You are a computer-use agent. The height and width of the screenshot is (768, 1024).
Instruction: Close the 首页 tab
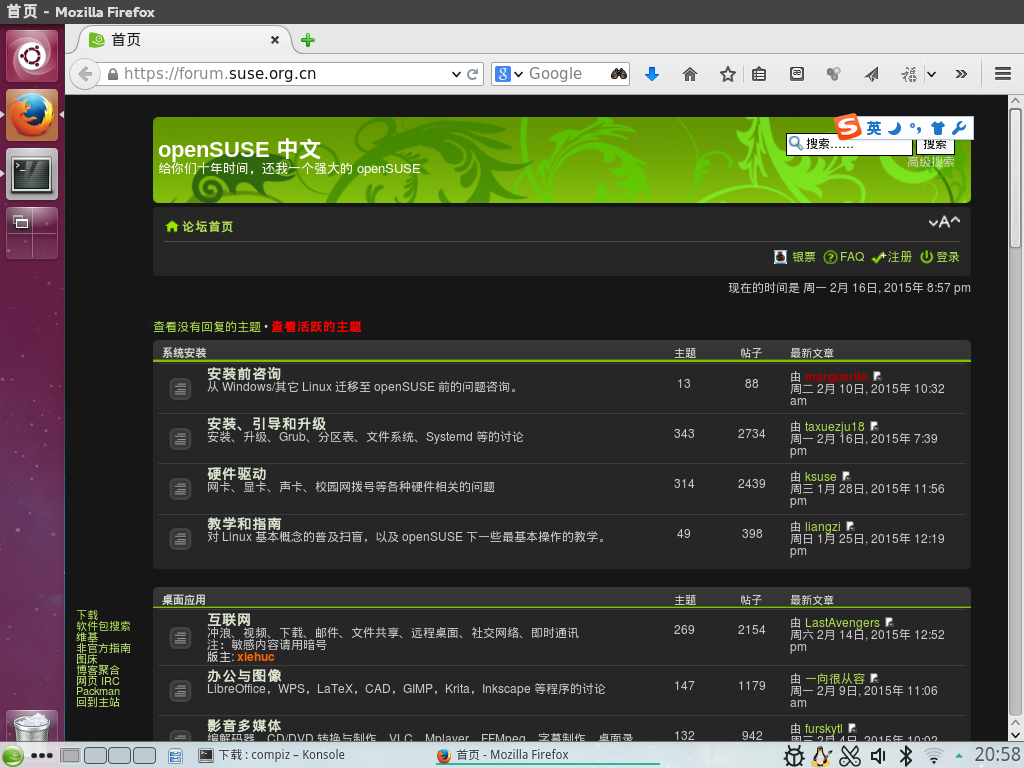pyautogui.click(x=275, y=40)
